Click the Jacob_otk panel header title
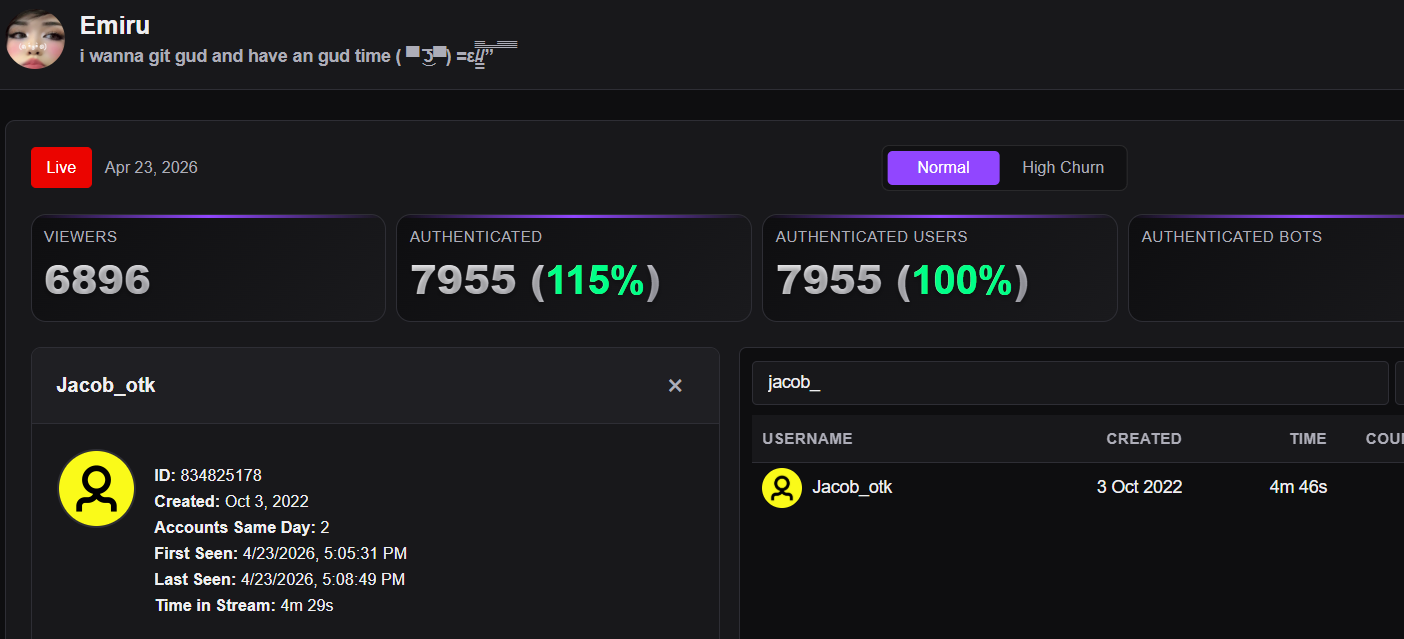1404x639 pixels. coord(106,385)
